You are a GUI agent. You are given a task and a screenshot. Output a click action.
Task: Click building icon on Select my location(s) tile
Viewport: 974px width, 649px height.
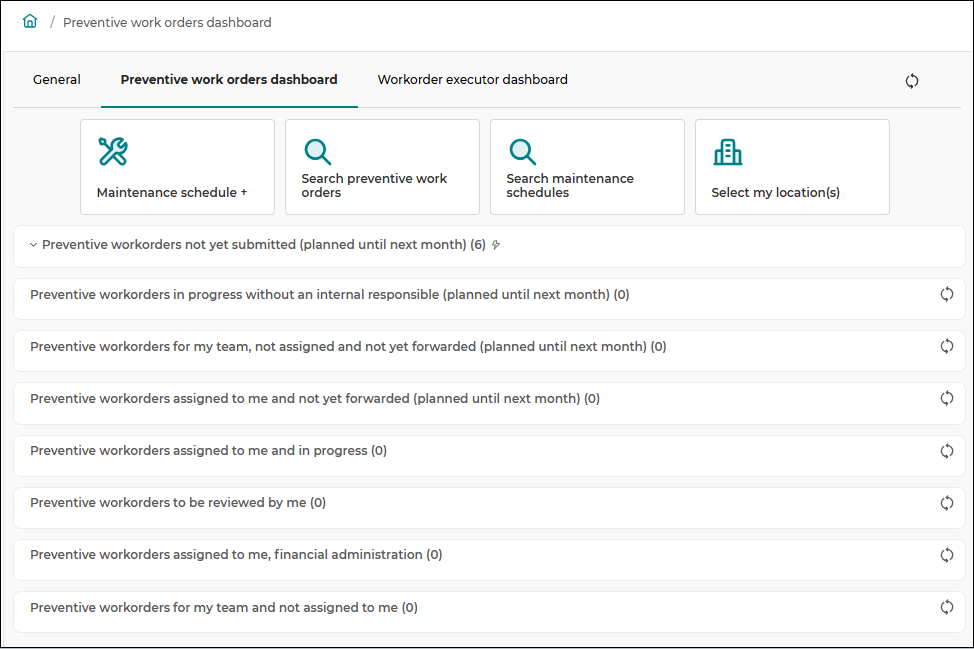click(x=727, y=152)
